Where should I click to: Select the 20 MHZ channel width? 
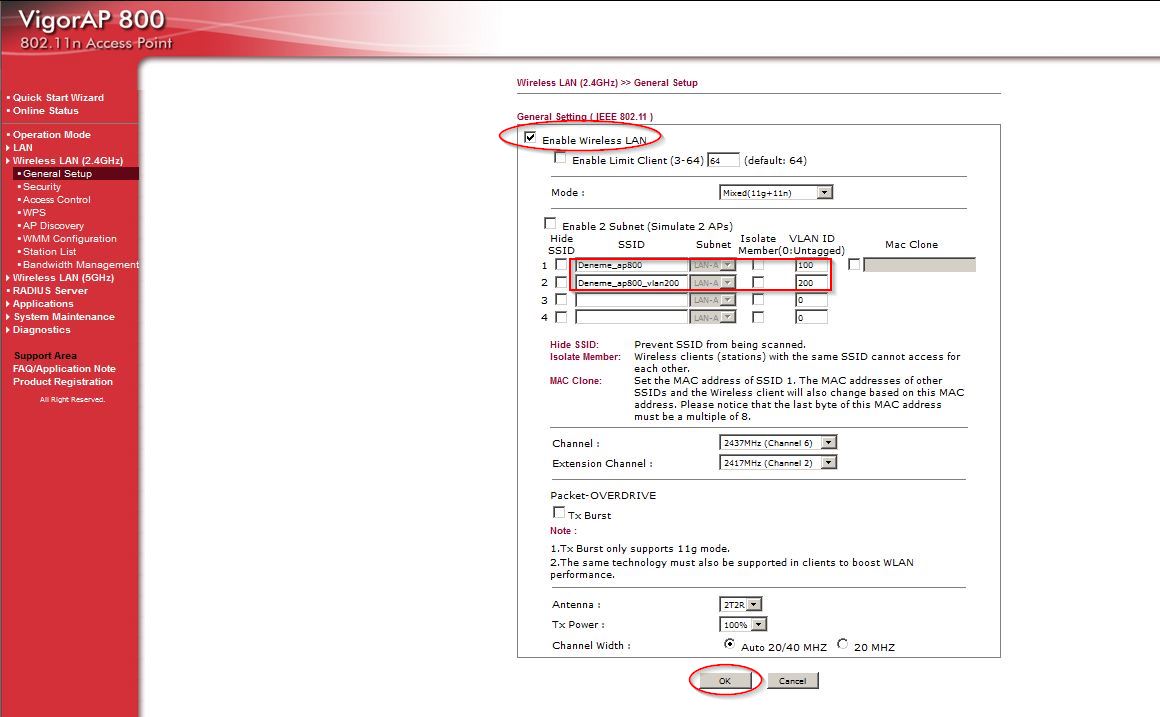pos(842,645)
